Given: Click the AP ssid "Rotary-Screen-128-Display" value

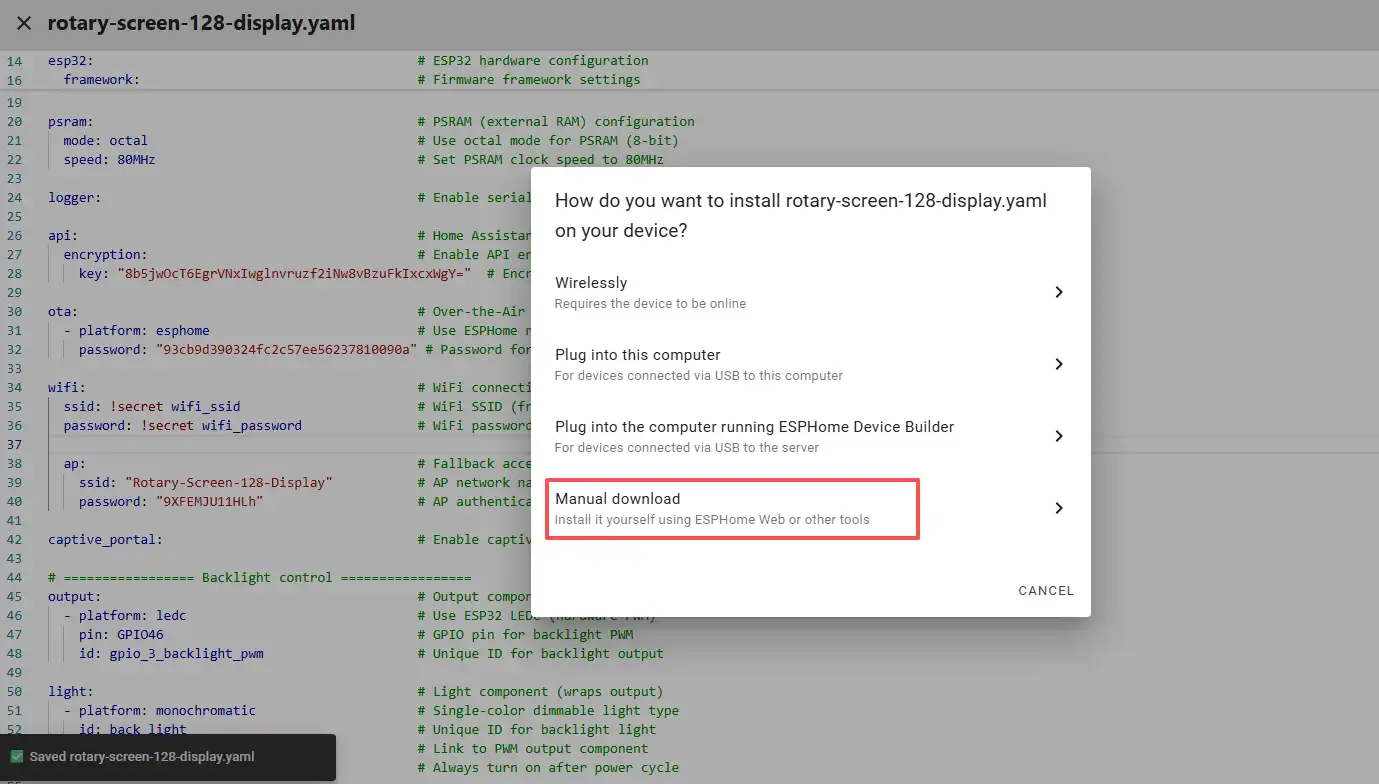Looking at the screenshot, I should coord(228,482).
